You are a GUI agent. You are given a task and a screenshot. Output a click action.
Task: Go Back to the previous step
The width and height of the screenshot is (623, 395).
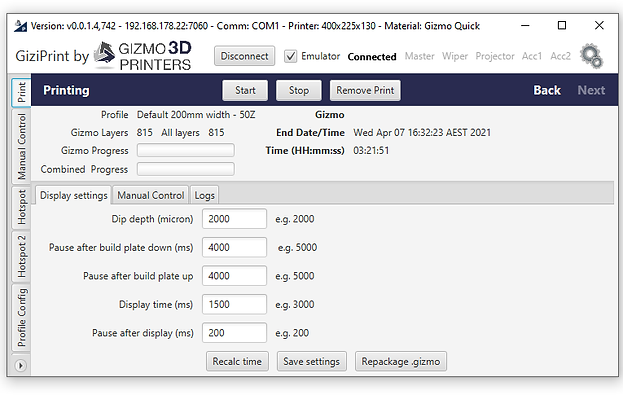pos(547,90)
